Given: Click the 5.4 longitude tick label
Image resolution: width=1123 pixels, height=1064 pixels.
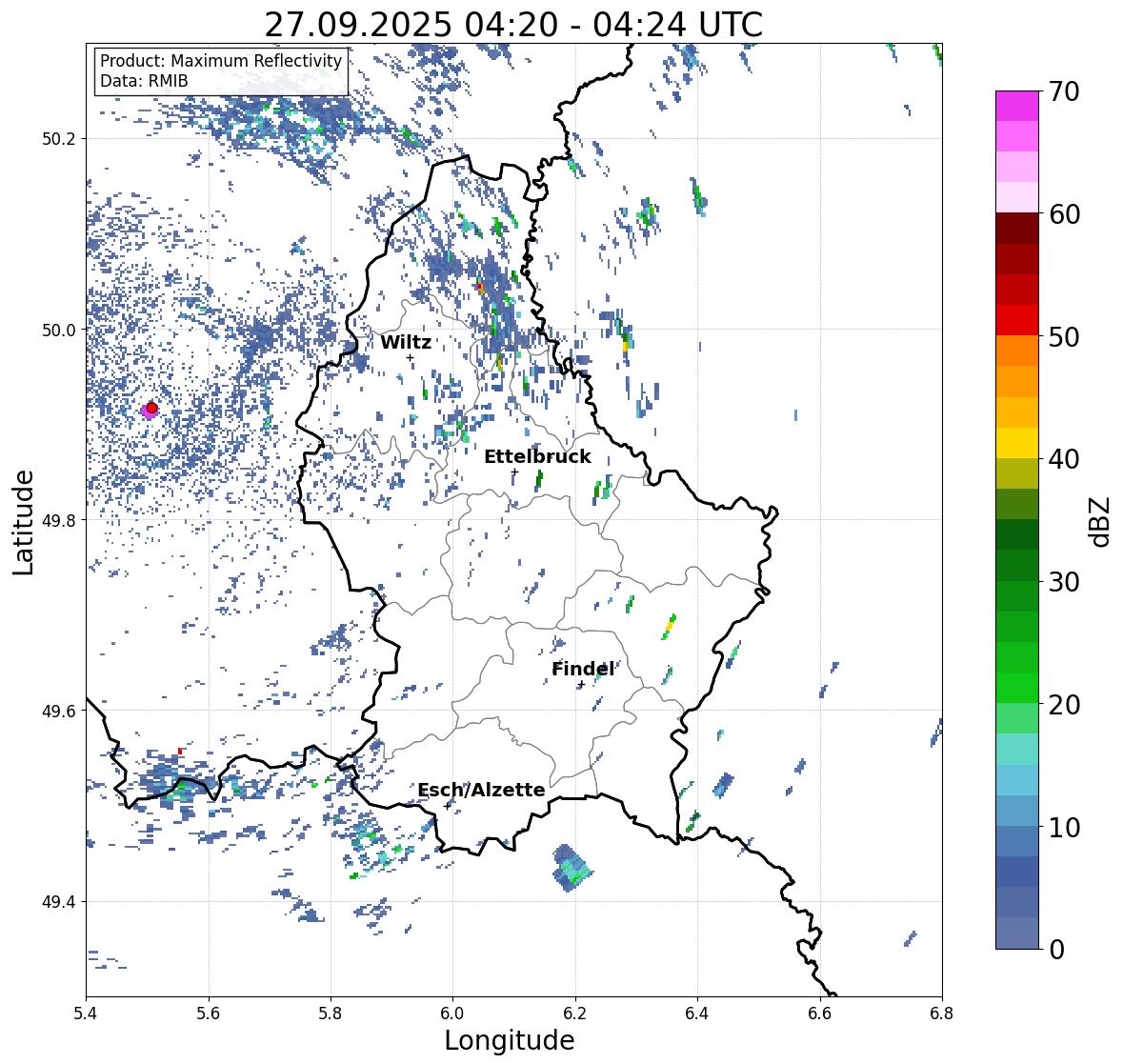Looking at the screenshot, I should click(86, 1013).
